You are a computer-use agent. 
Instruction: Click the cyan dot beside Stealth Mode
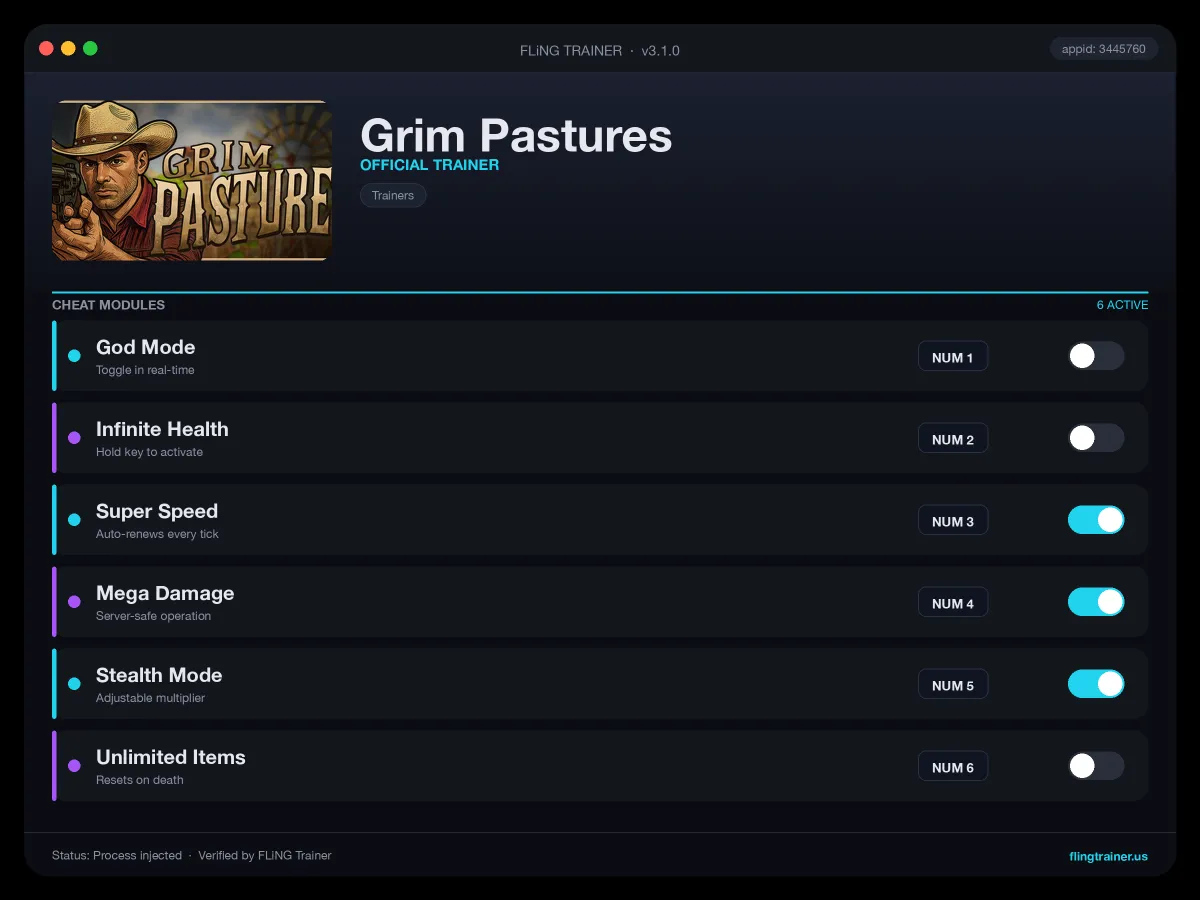(x=74, y=684)
